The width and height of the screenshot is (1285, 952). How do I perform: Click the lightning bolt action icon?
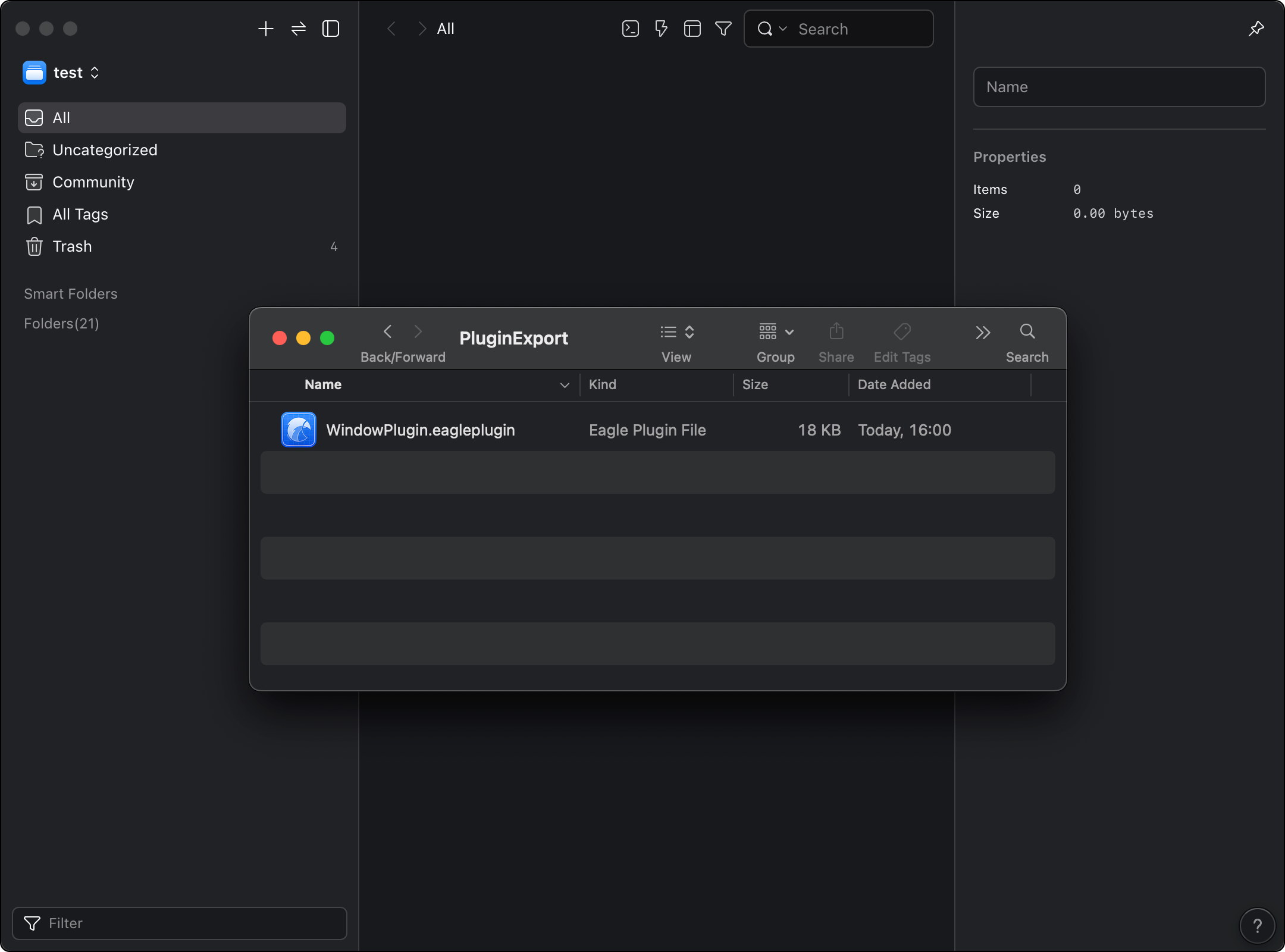pyautogui.click(x=661, y=29)
